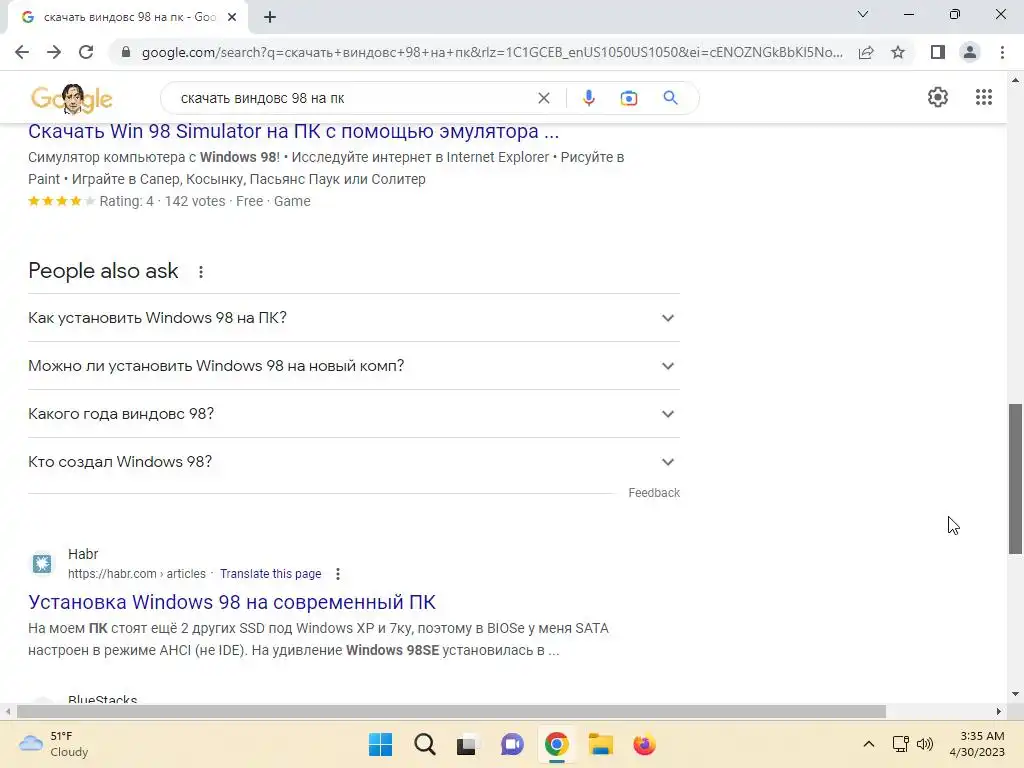
Task: Click the share page icon in address bar
Action: tap(866, 52)
